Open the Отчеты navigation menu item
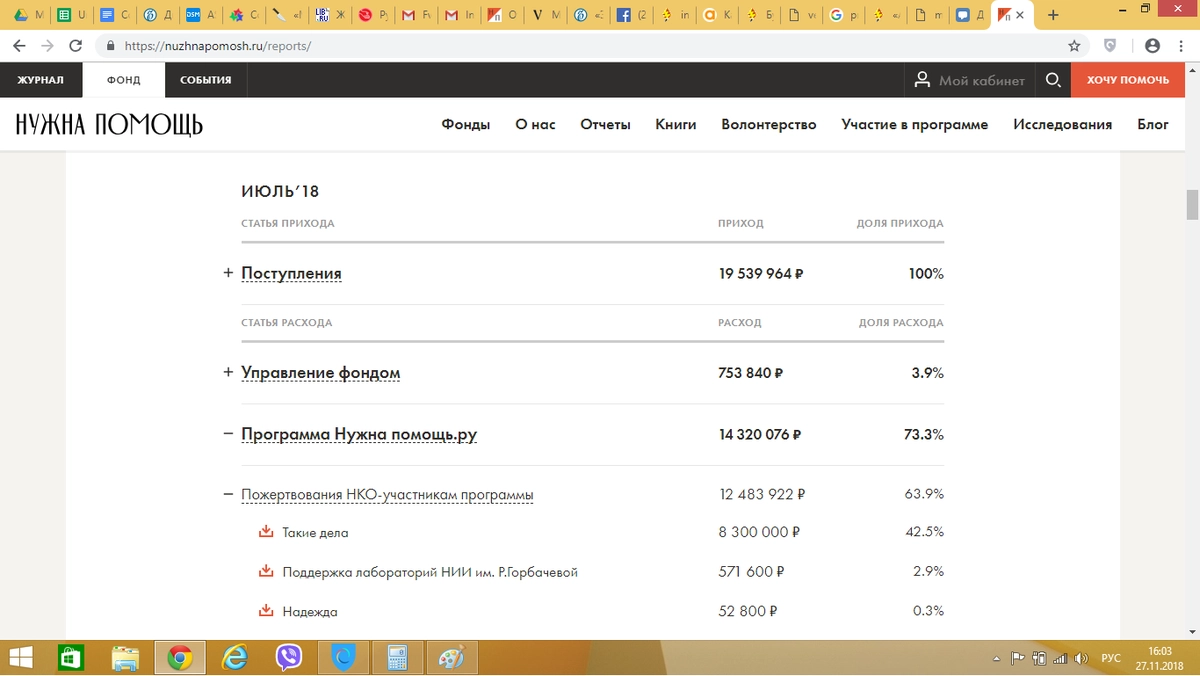Viewport: 1200px width, 676px height. coord(605,124)
